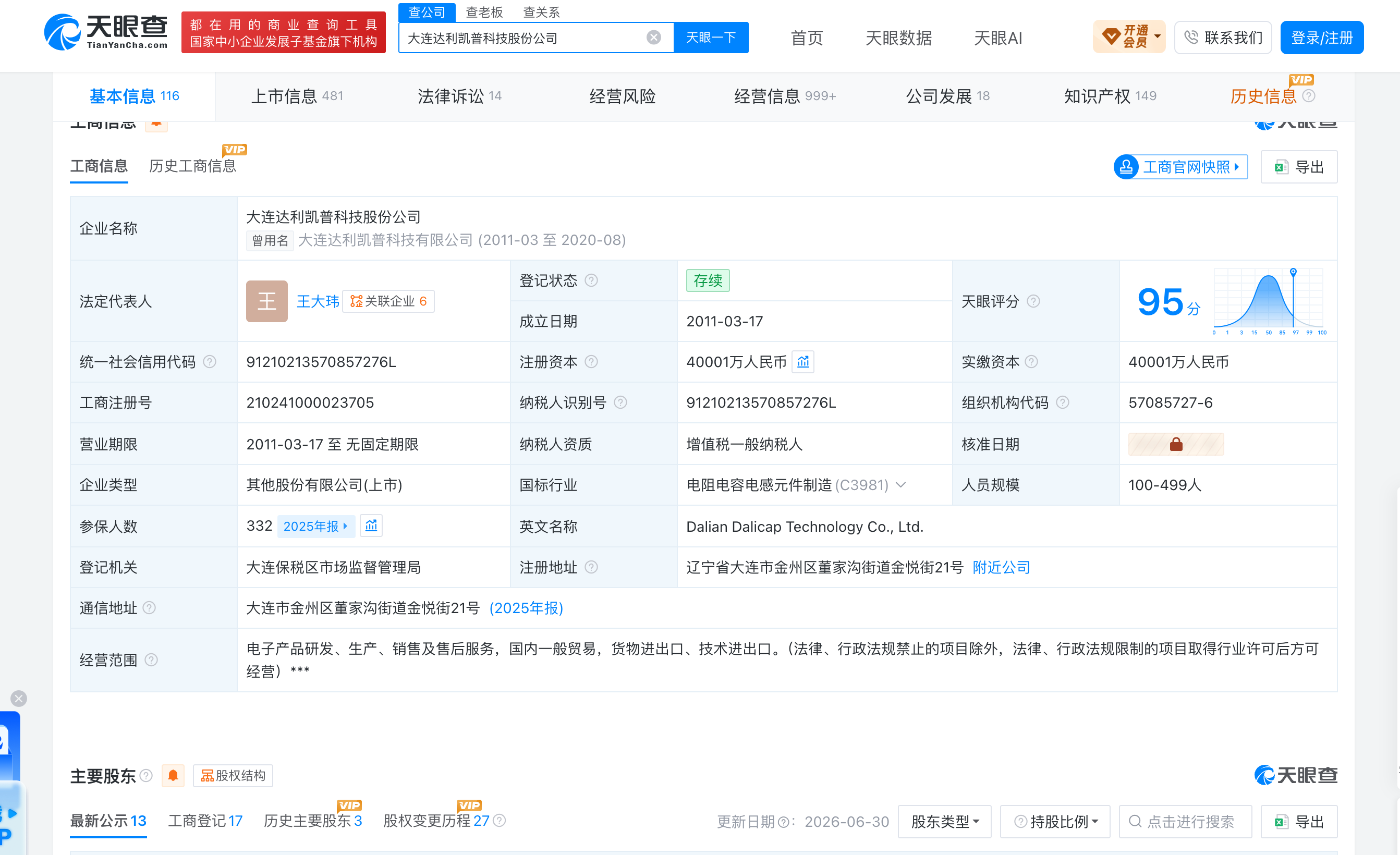Switch to 工商登记 shareholder tab
This screenshot has height=855, width=1400.
205,821
